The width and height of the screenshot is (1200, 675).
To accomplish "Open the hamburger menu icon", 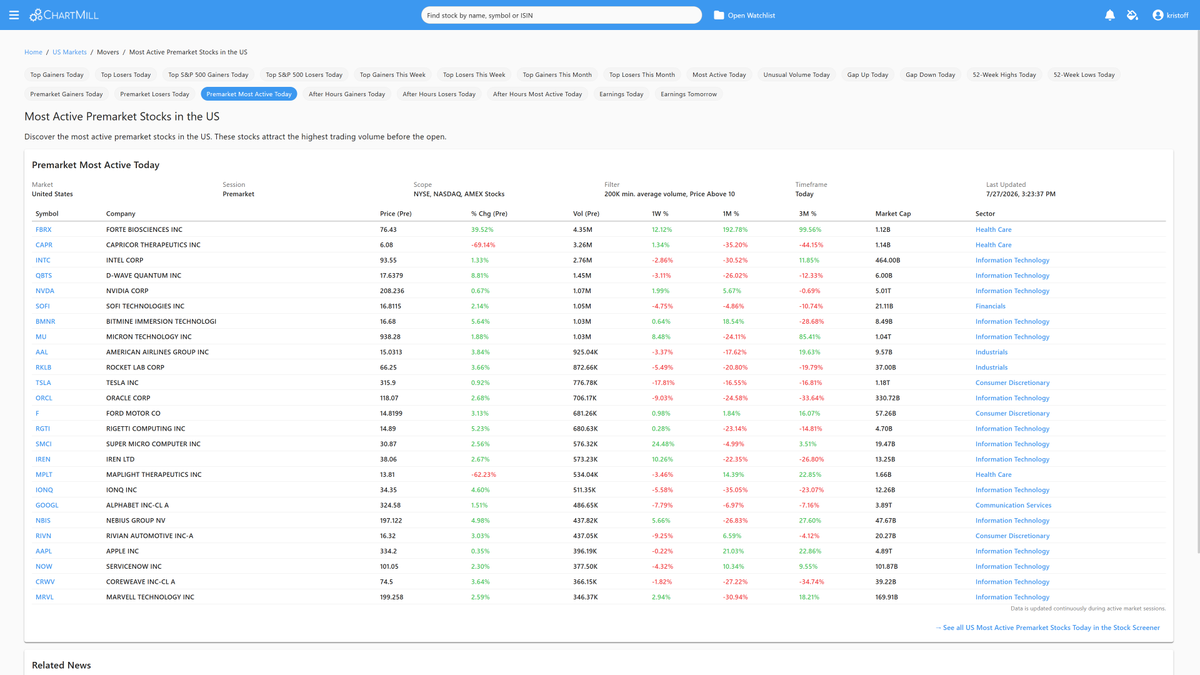I will point(14,15).
